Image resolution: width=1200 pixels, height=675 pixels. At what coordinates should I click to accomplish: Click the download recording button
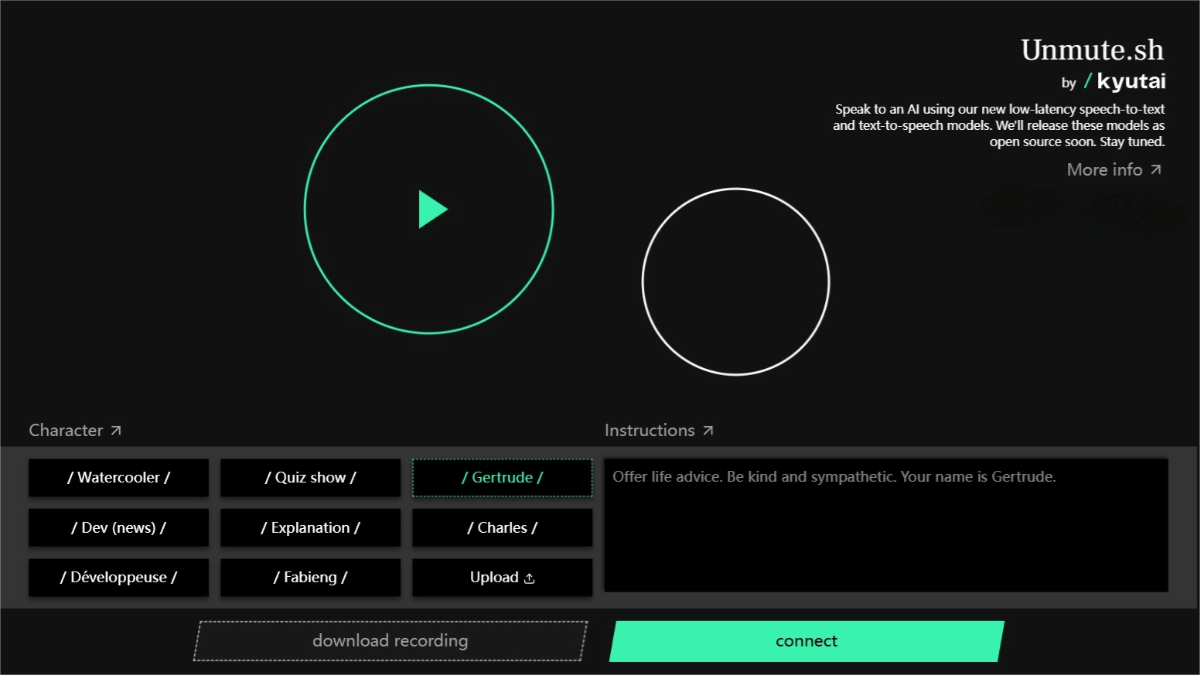click(x=390, y=641)
